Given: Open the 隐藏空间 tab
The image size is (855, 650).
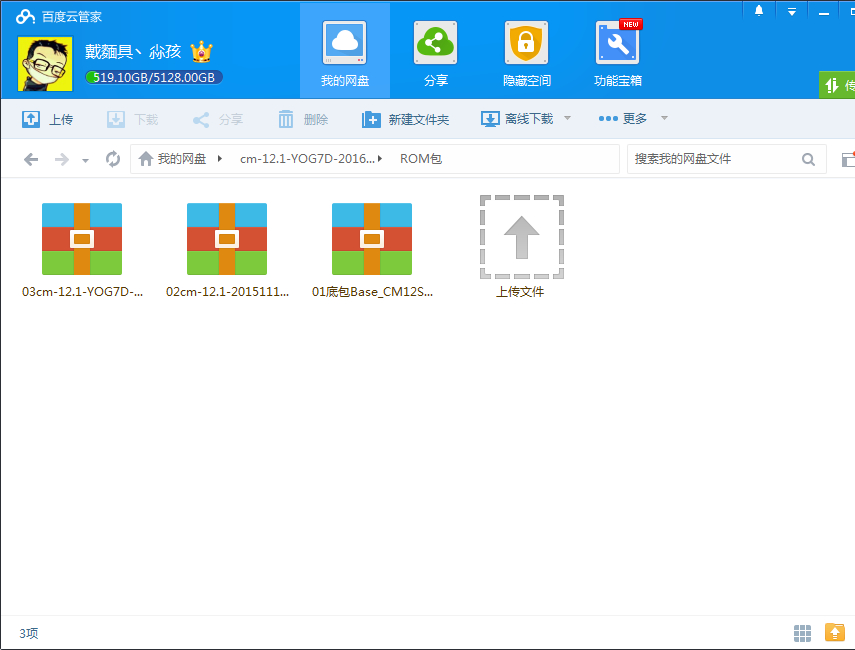Looking at the screenshot, I should click(x=527, y=52).
